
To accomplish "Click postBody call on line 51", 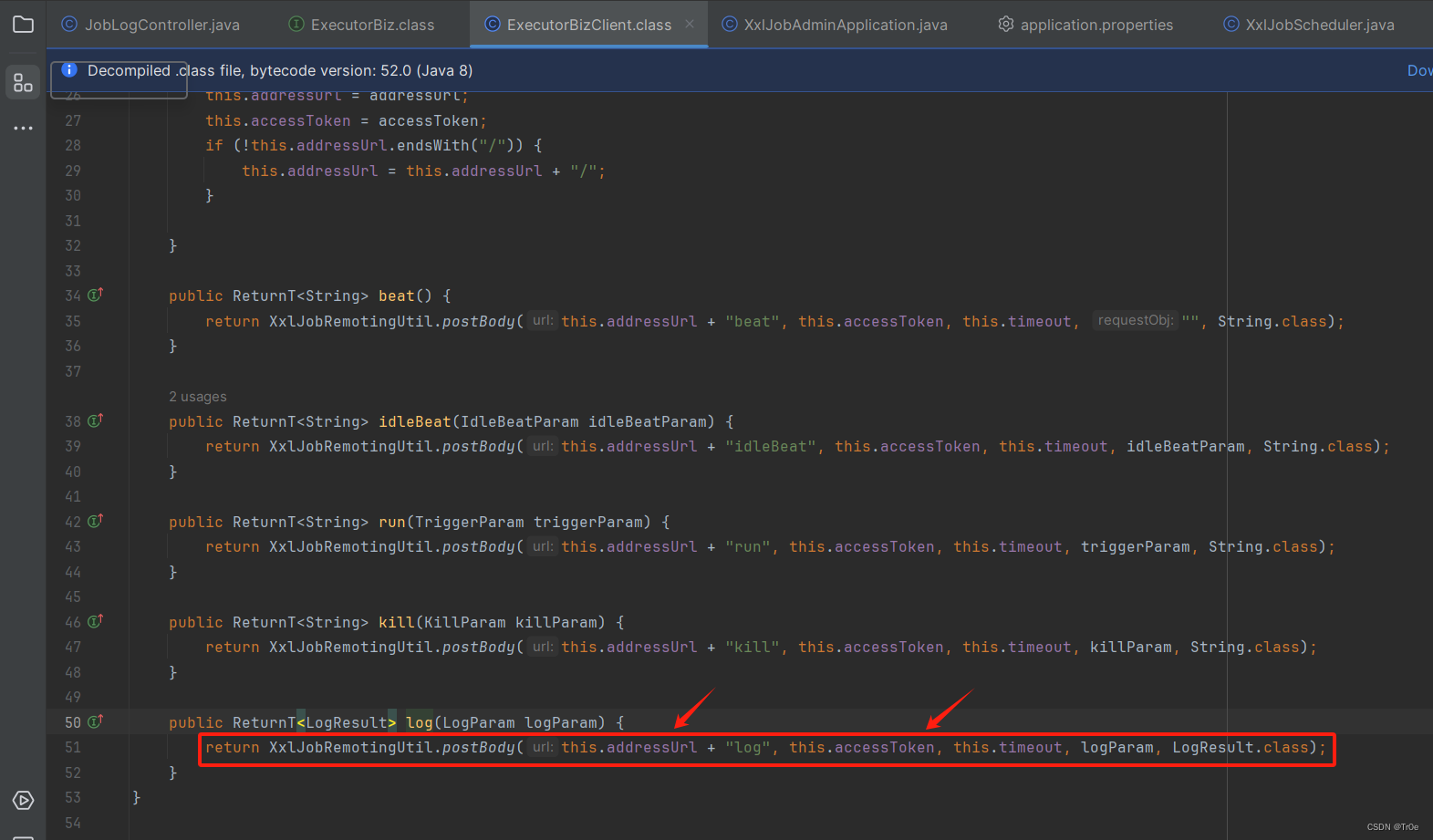I will click(x=479, y=747).
